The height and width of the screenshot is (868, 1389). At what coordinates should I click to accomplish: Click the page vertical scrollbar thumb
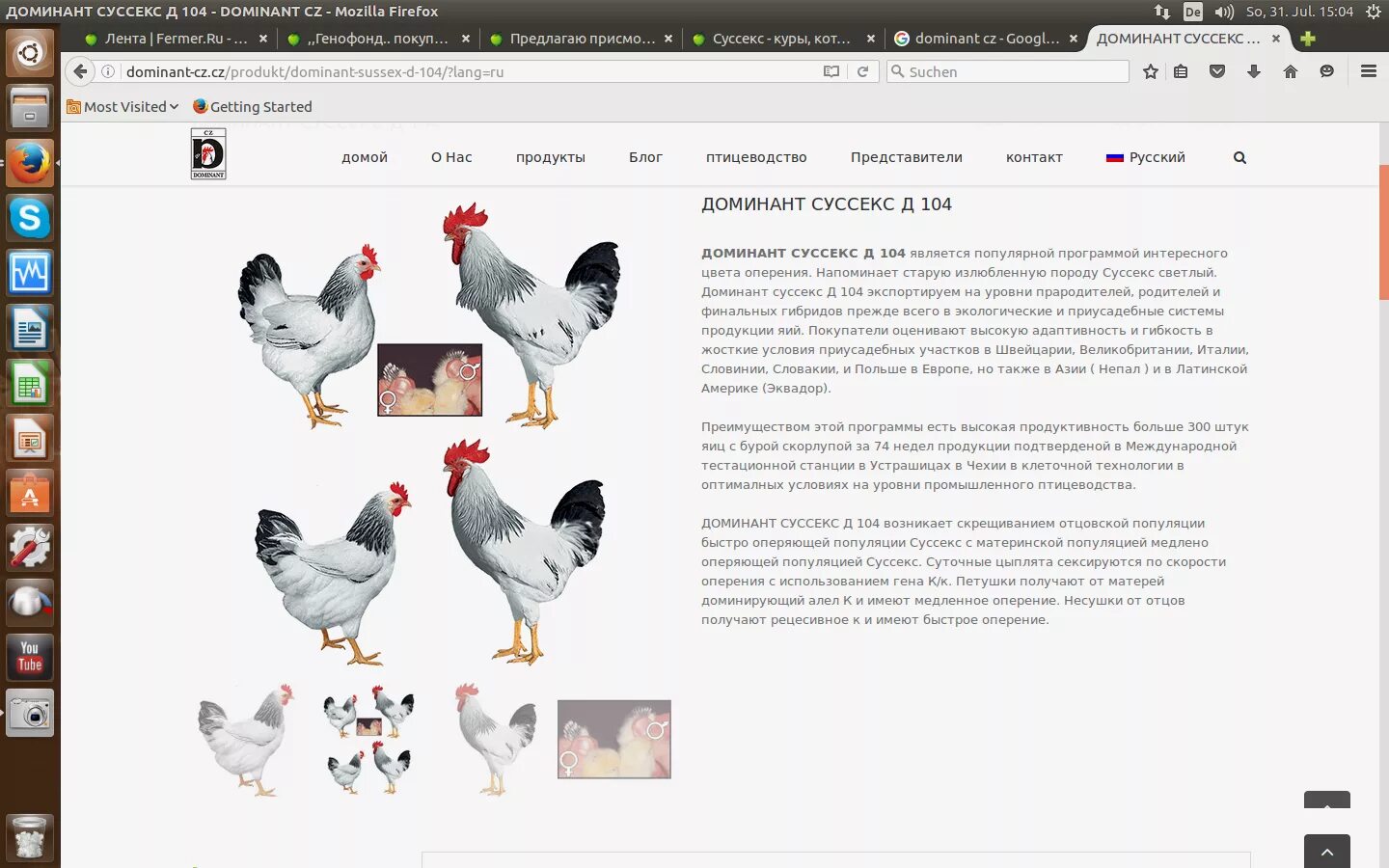click(x=1383, y=231)
